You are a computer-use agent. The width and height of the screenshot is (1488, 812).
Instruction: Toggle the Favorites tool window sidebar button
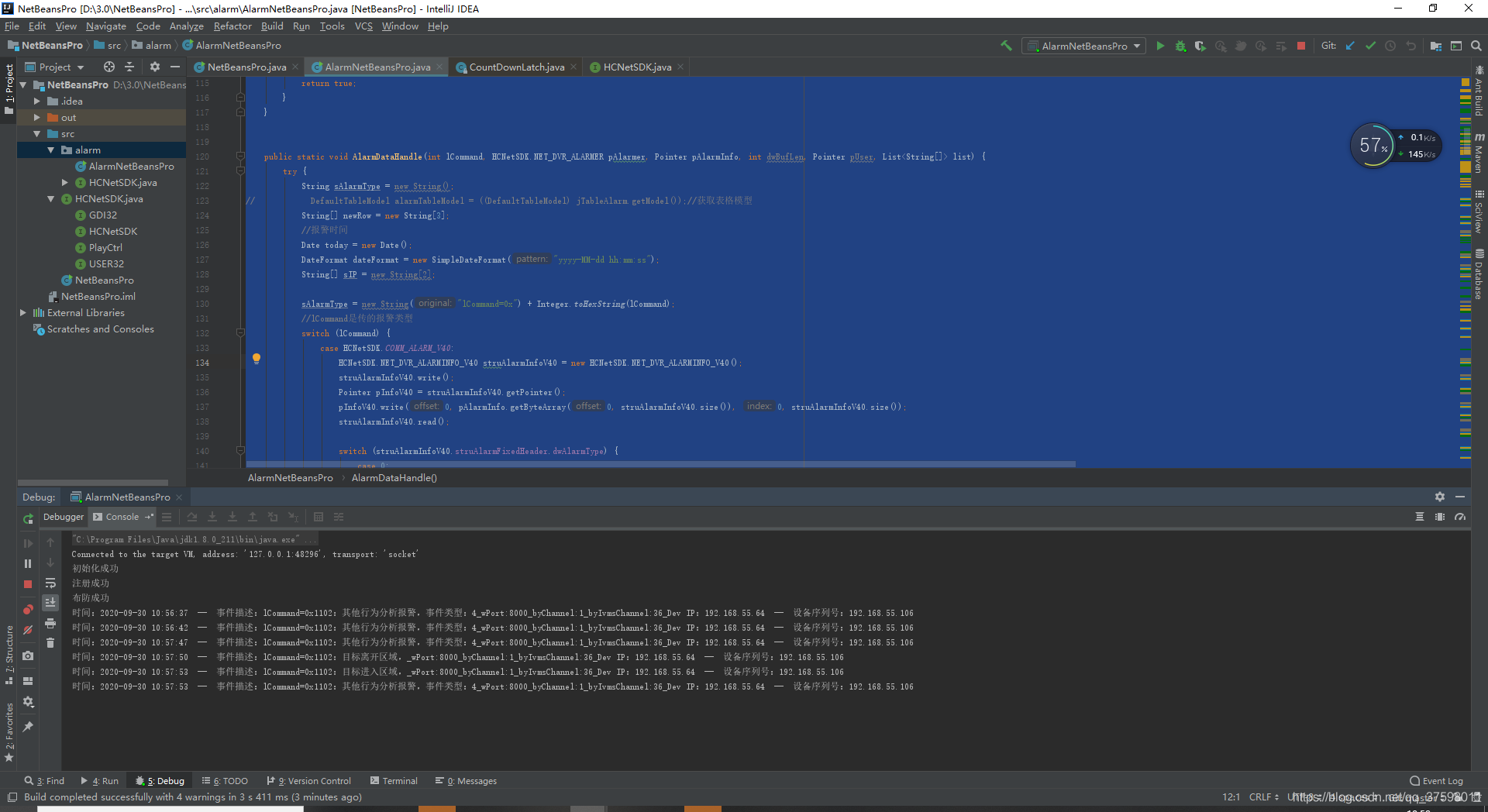click(x=9, y=732)
